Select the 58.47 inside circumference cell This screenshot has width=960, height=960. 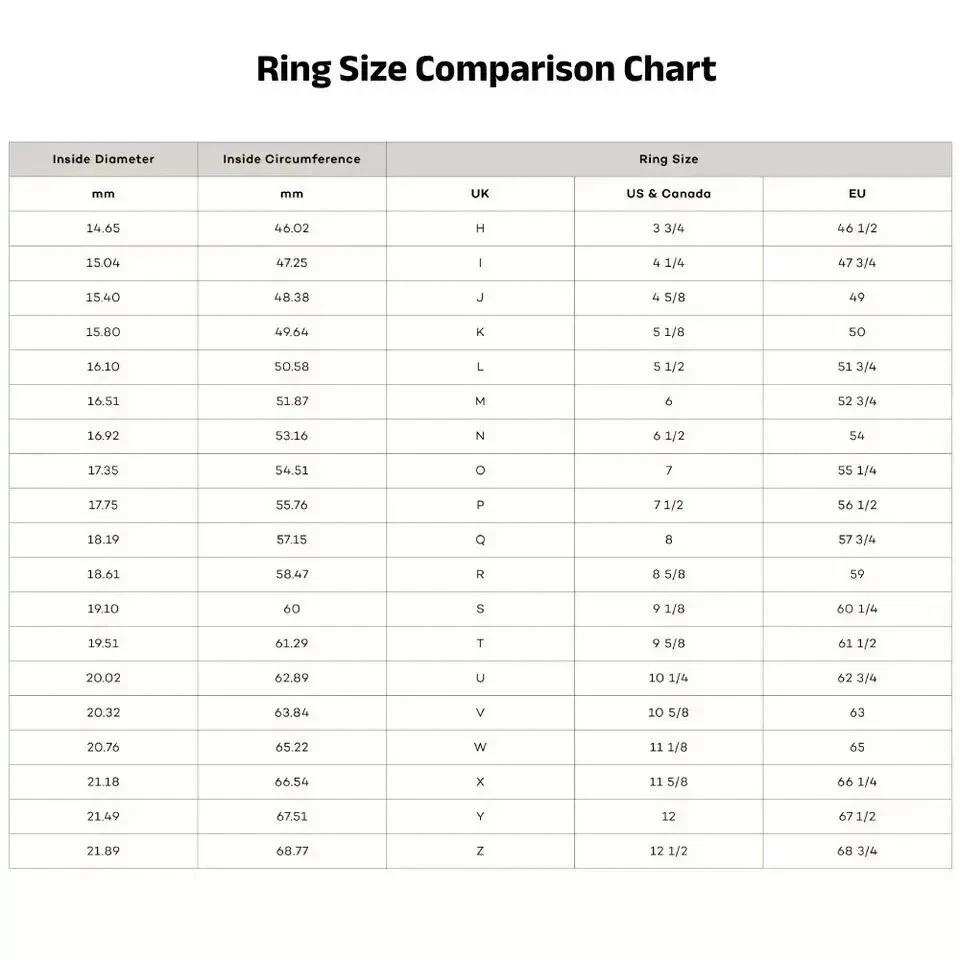(291, 574)
